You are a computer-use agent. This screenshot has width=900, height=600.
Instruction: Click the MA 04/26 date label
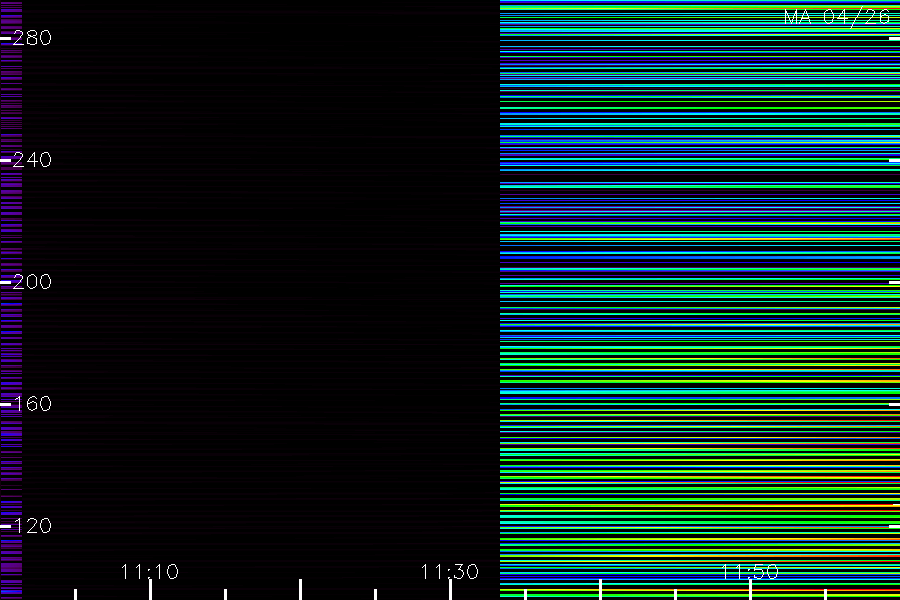point(837,17)
